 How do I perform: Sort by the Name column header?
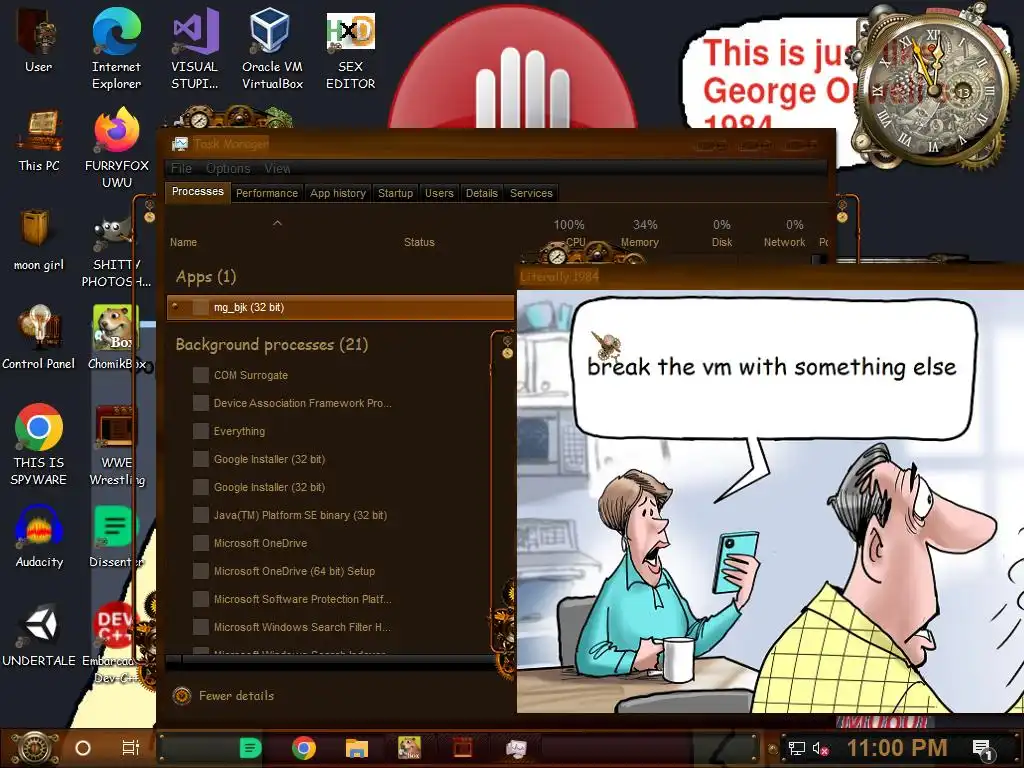click(x=184, y=242)
